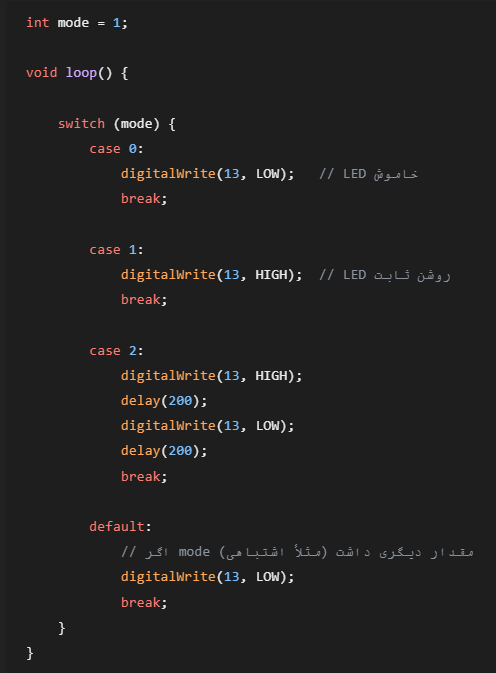Click the number 1 assigned to mode
The image size is (496, 673).
(x=116, y=22)
